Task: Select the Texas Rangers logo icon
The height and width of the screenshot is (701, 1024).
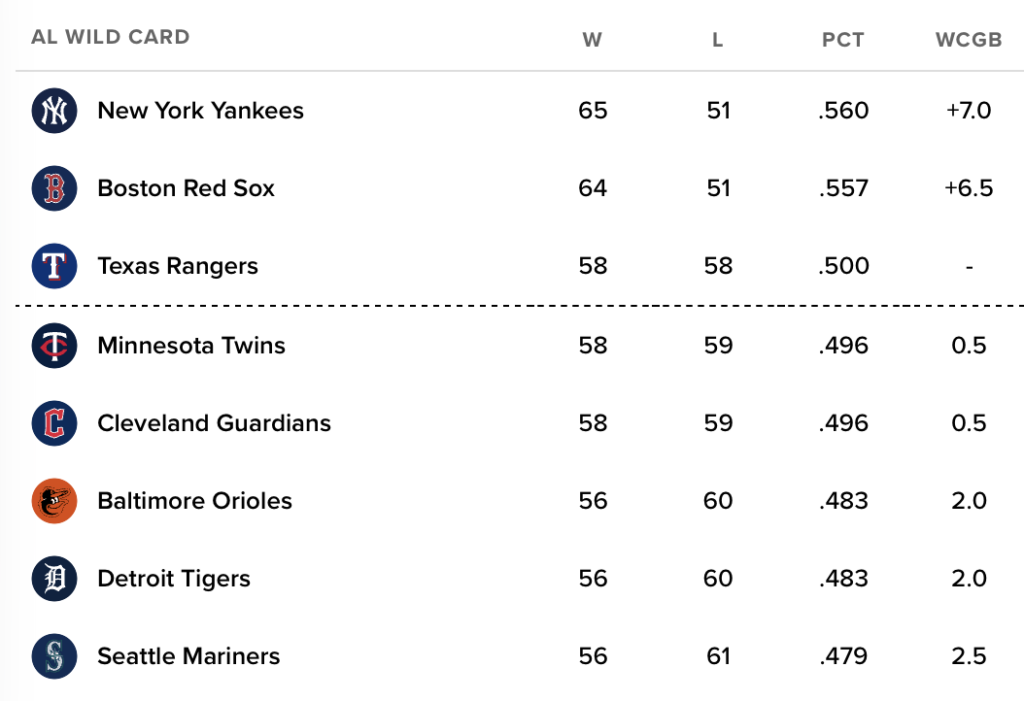Action: point(54,266)
